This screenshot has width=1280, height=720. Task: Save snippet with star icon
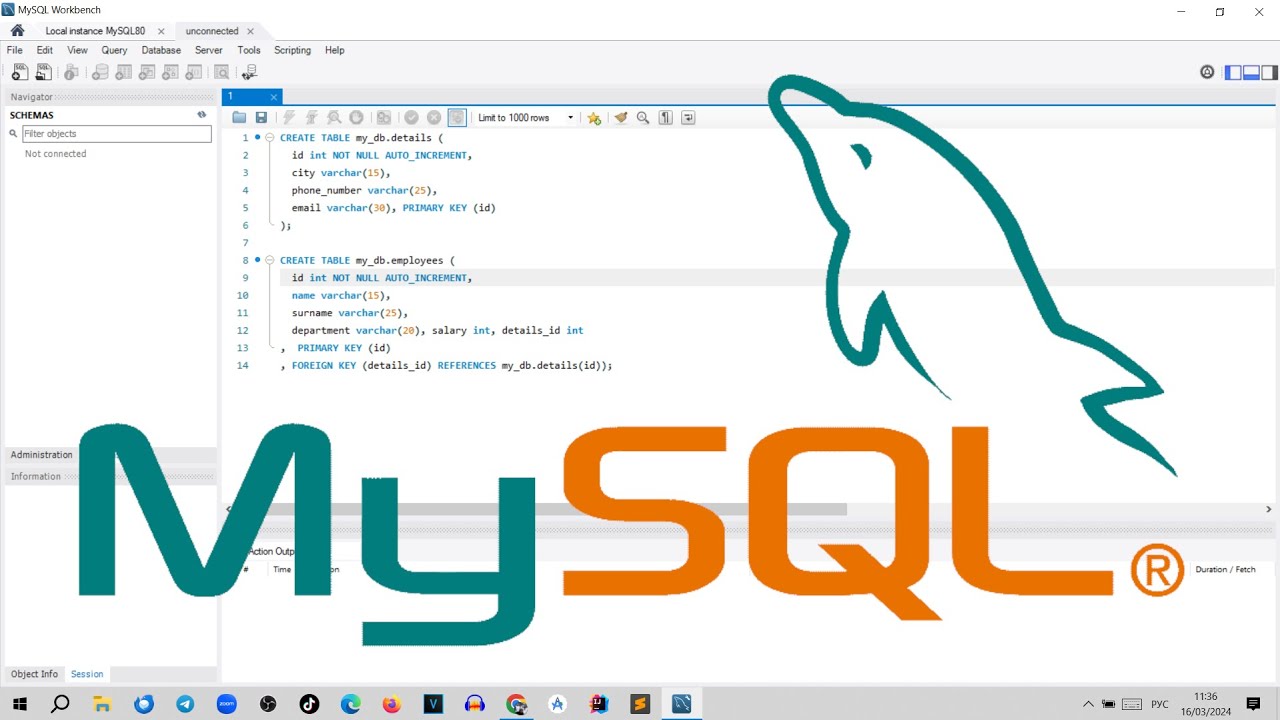tap(594, 118)
